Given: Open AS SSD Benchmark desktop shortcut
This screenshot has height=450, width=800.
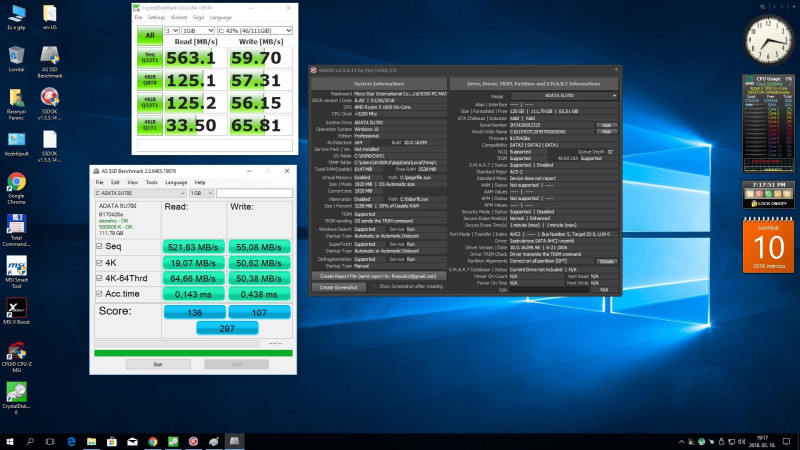Looking at the screenshot, I should 49,62.
